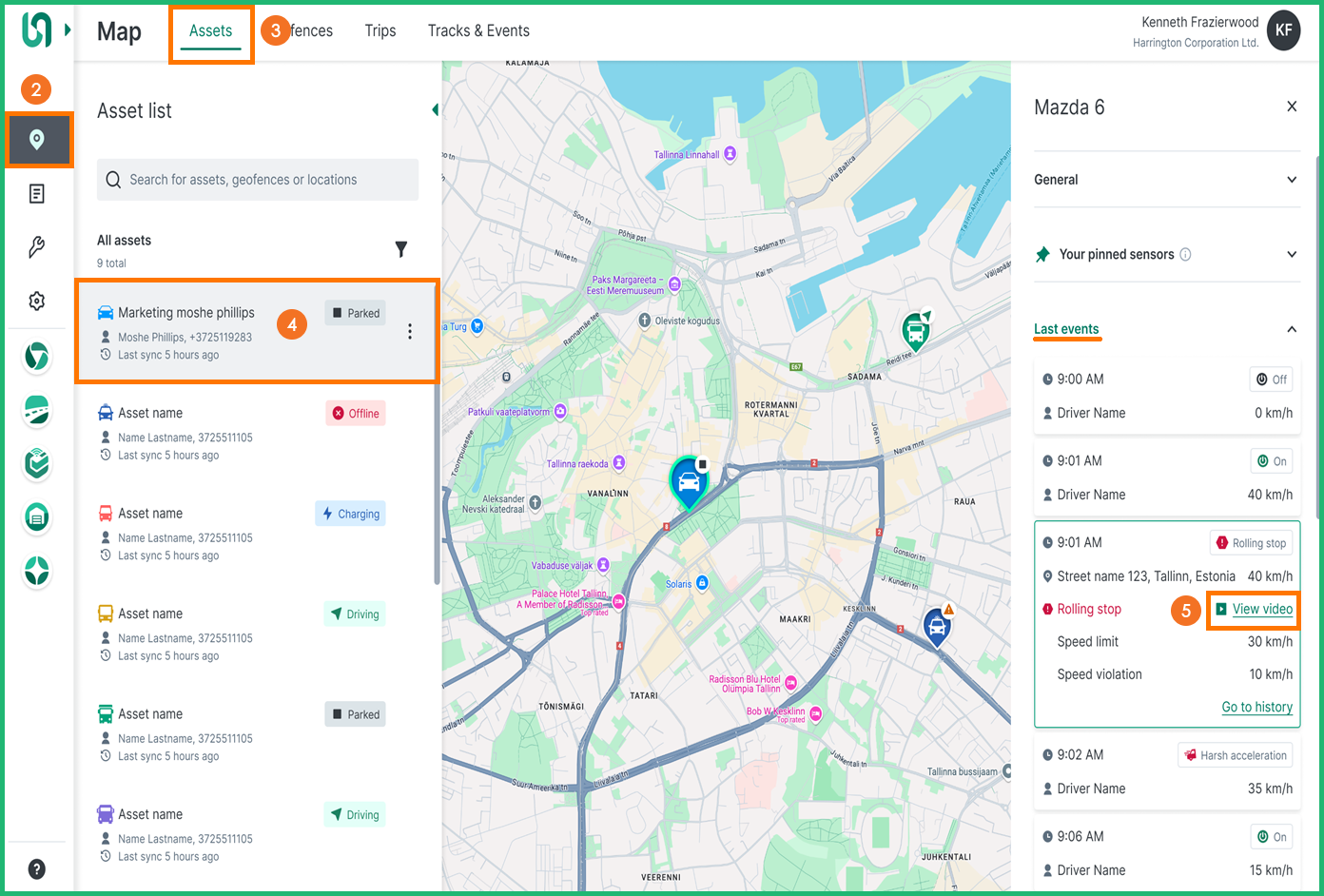This screenshot has width=1324, height=896.
Task: Open the Trips tab
Action: [x=380, y=31]
